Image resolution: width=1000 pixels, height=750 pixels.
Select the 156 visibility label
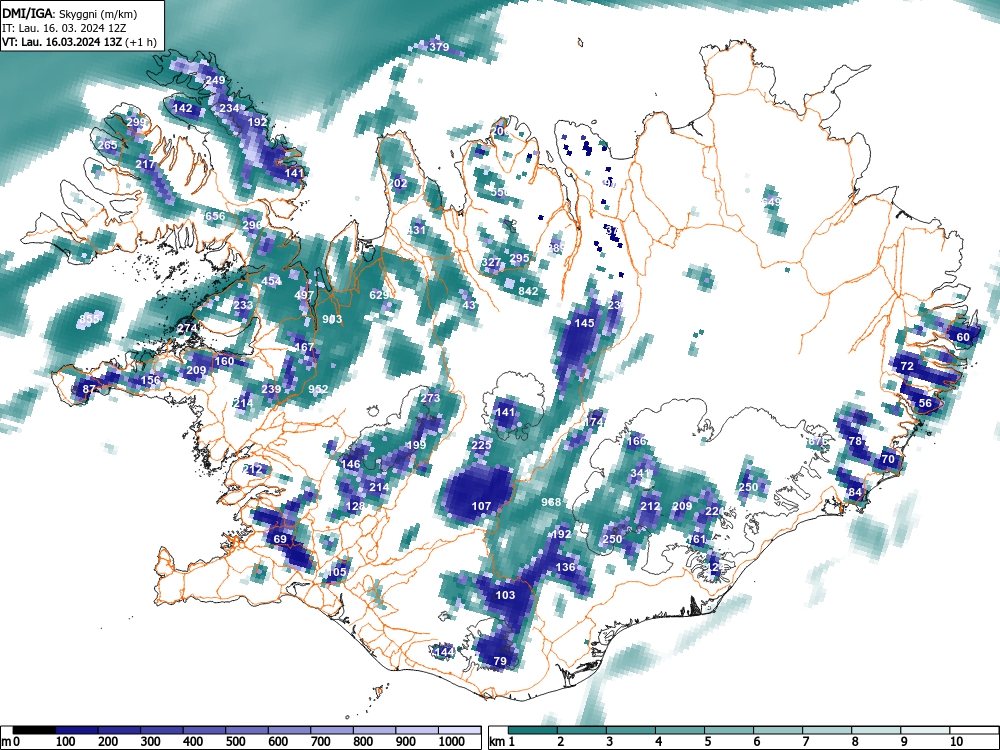pos(151,379)
